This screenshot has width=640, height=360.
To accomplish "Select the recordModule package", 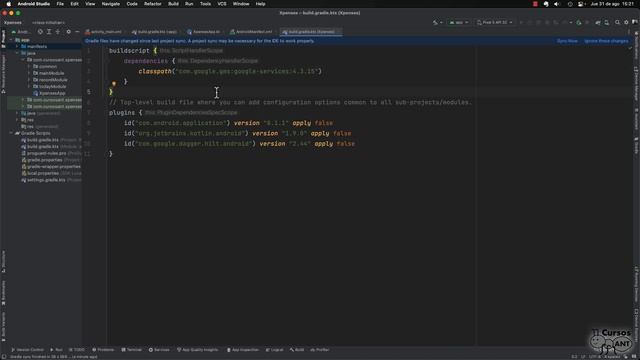I will point(50,80).
